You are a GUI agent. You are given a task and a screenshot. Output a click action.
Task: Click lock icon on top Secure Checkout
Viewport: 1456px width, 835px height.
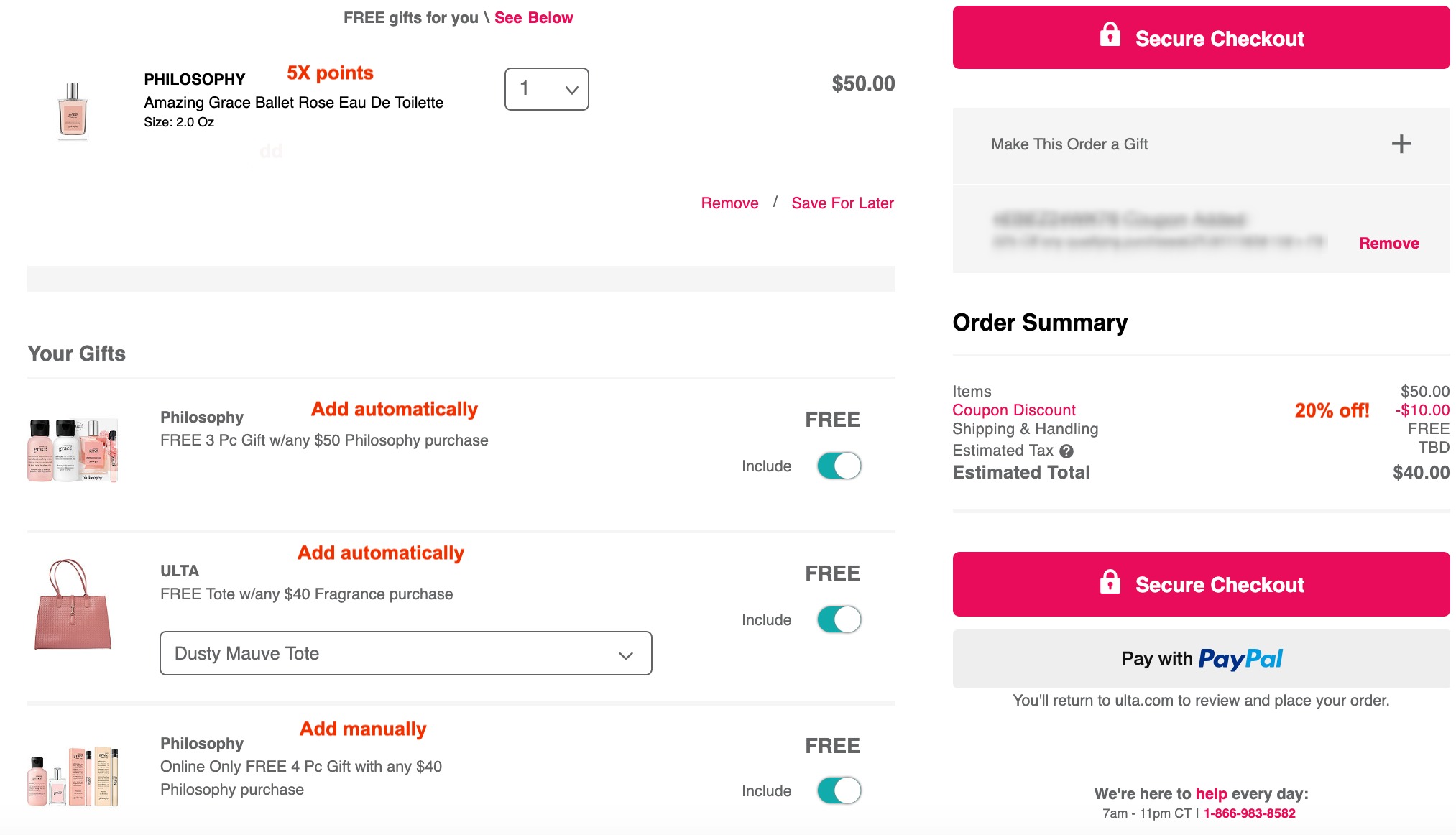(1110, 34)
